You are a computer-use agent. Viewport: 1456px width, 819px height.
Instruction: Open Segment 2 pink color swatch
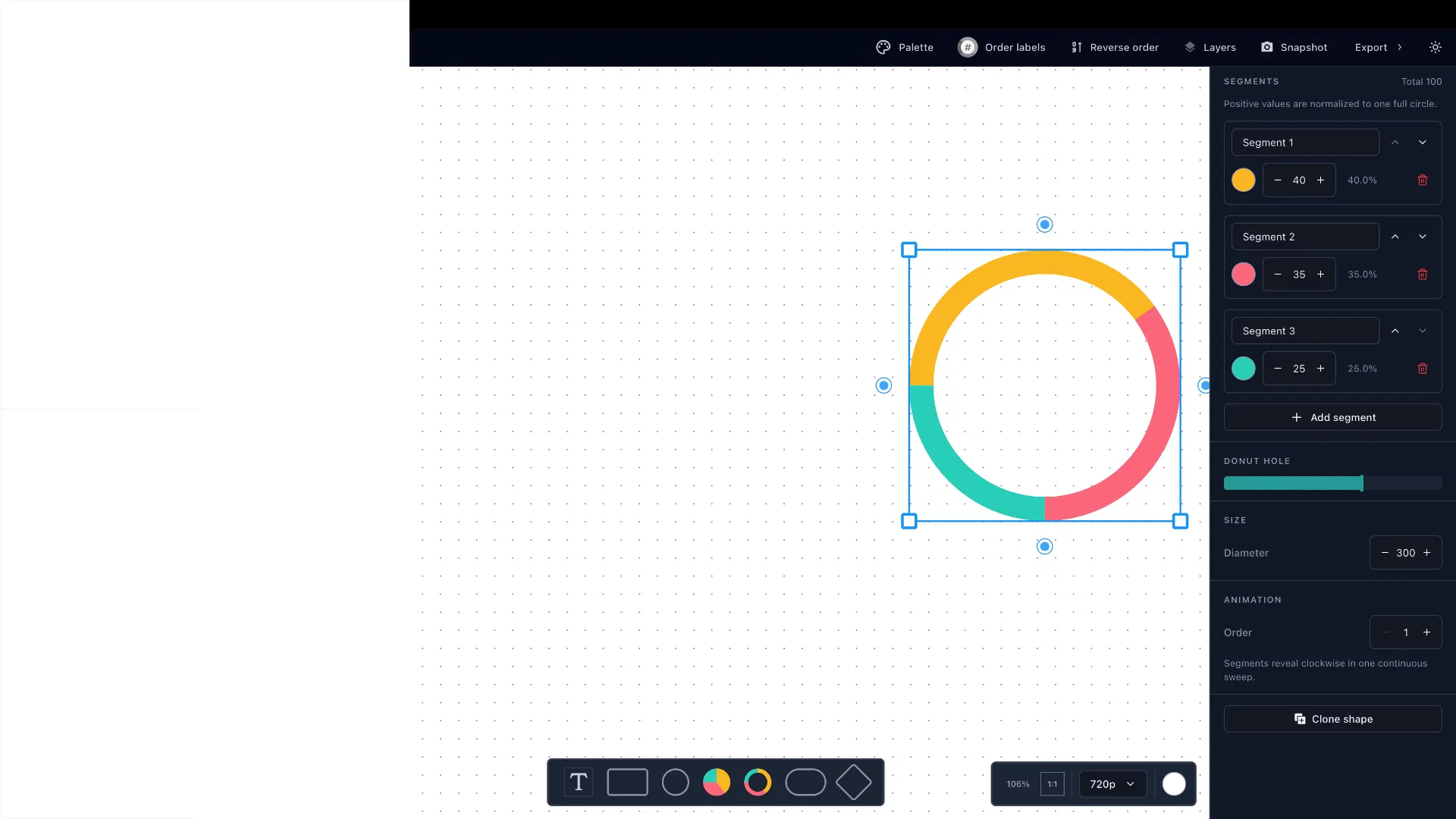pyautogui.click(x=1243, y=275)
